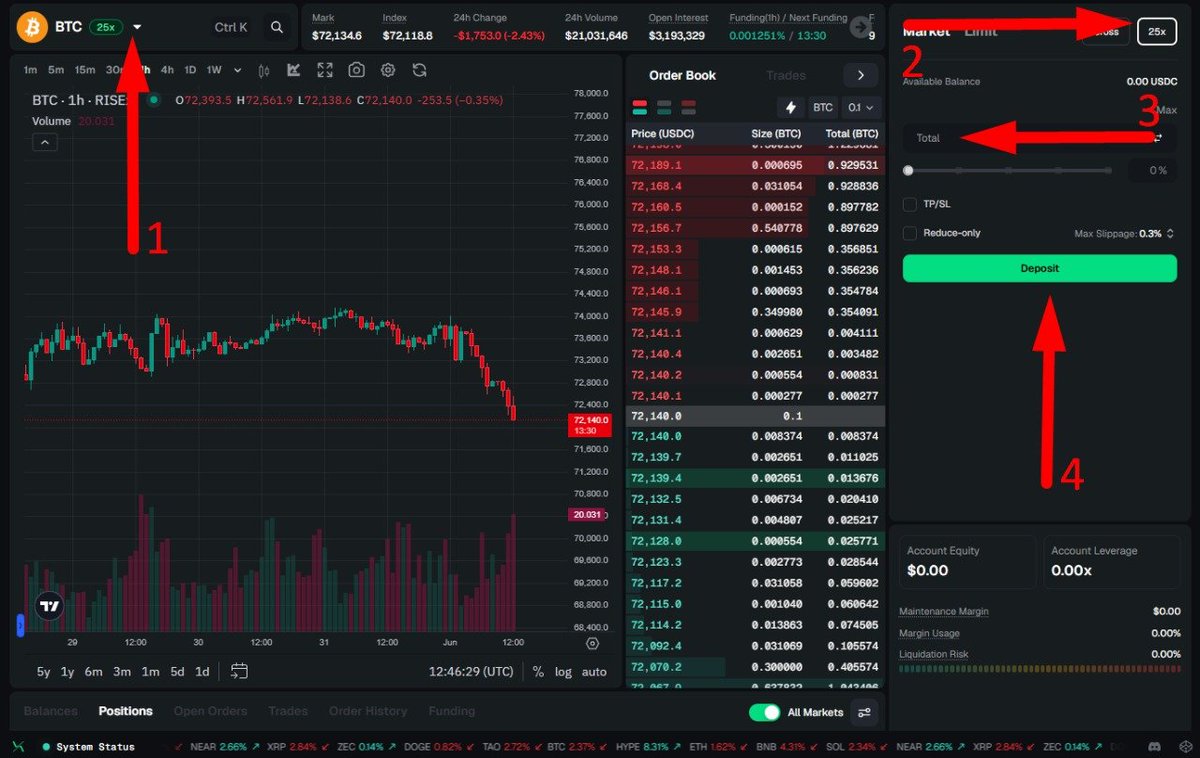Expand more timeframe options chevron

click(x=237, y=70)
